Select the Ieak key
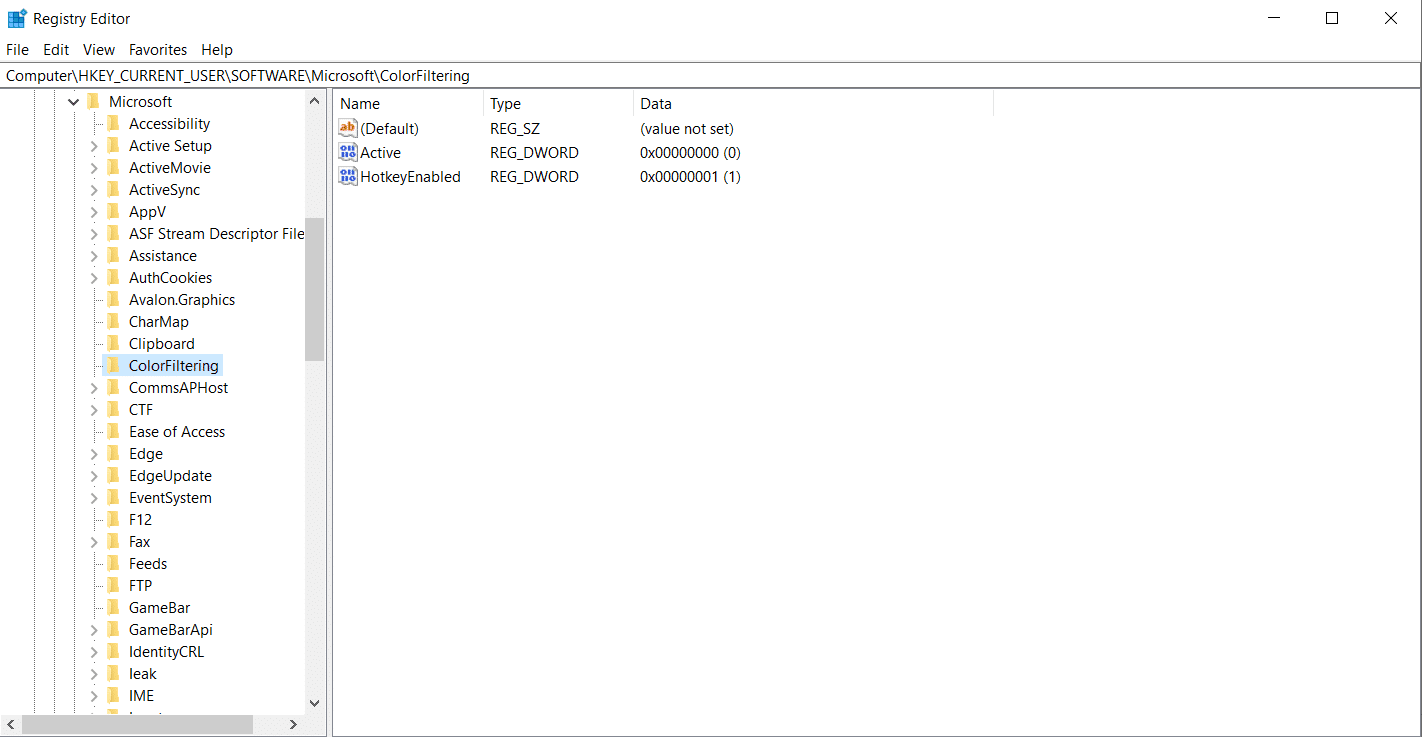This screenshot has height=737, width=1422. point(143,673)
